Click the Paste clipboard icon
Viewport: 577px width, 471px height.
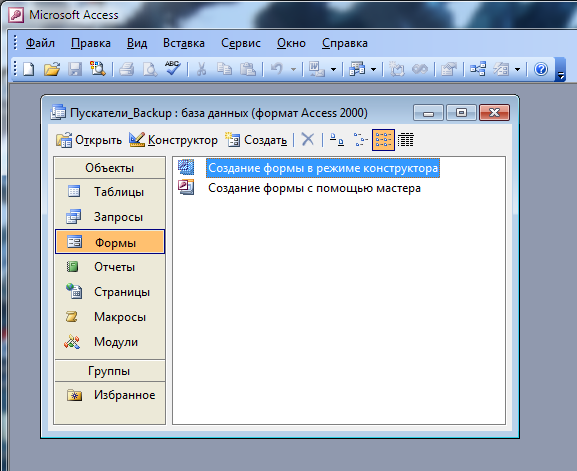click(x=248, y=69)
